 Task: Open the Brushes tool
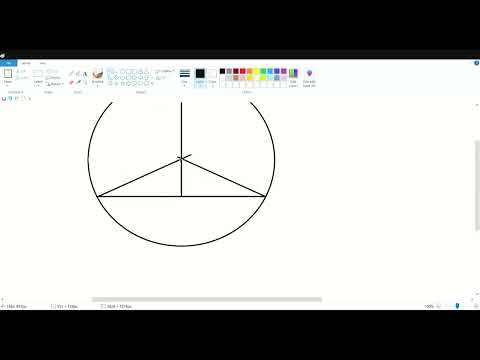pos(98,77)
